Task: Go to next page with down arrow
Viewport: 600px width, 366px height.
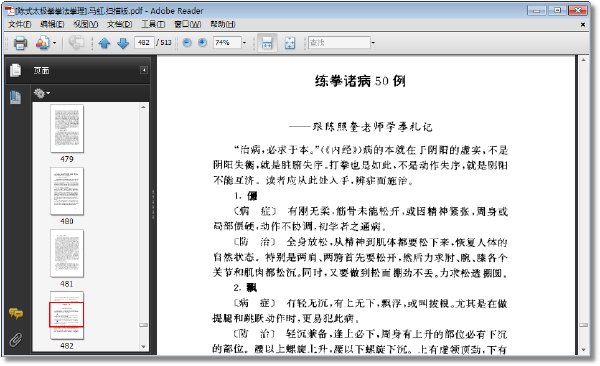Action: pos(123,43)
